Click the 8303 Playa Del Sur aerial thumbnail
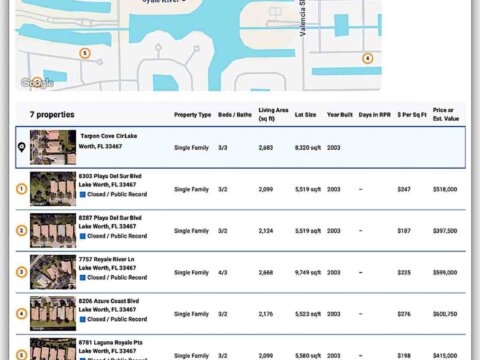 tap(53, 189)
